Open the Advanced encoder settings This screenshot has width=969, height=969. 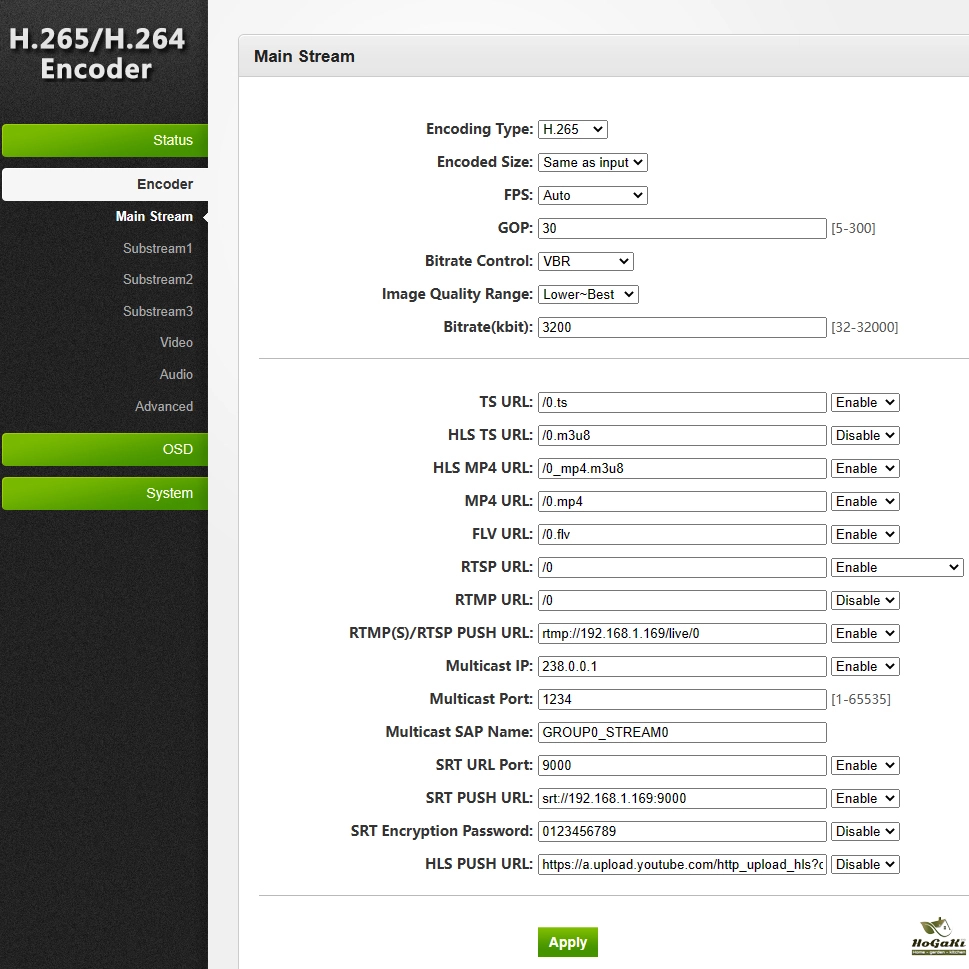click(164, 406)
